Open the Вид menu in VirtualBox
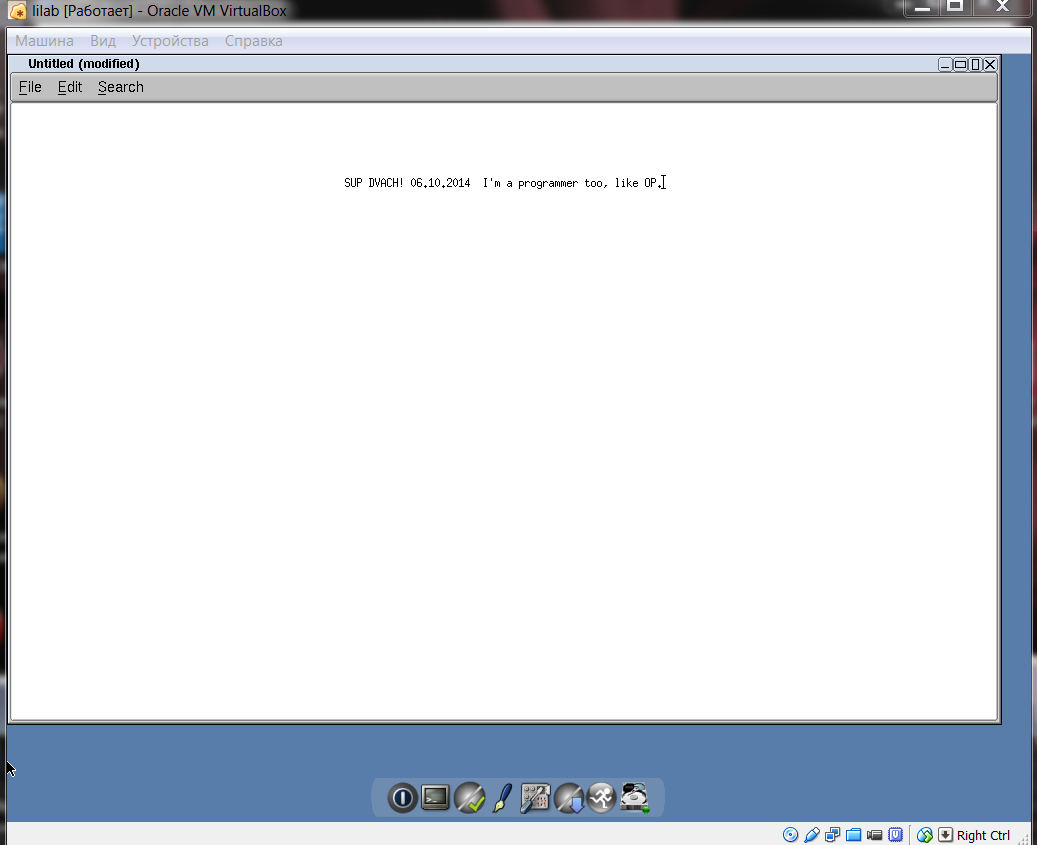This screenshot has height=845, width=1037. click(x=103, y=41)
